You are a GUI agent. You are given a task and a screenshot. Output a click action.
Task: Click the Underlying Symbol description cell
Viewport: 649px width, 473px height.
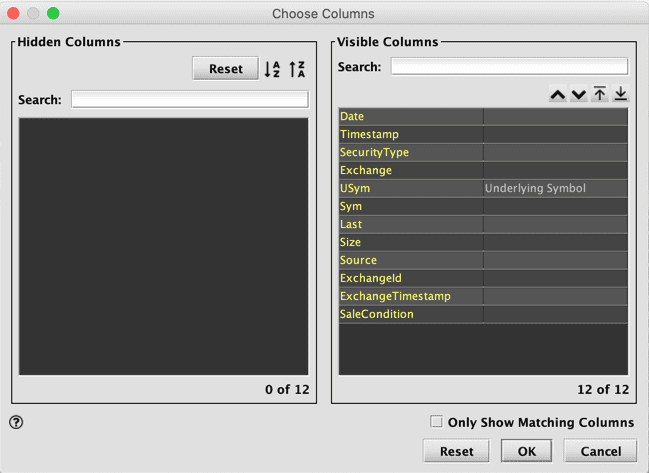554,189
